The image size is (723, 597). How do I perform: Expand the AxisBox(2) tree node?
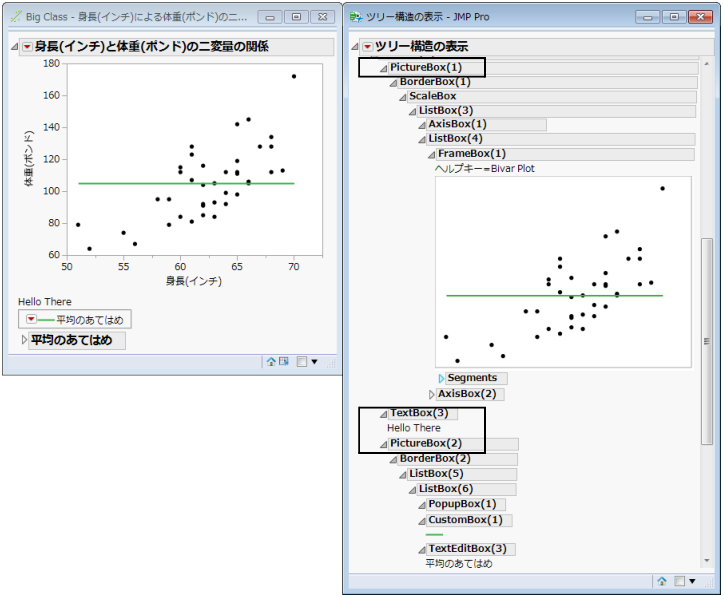(432, 395)
